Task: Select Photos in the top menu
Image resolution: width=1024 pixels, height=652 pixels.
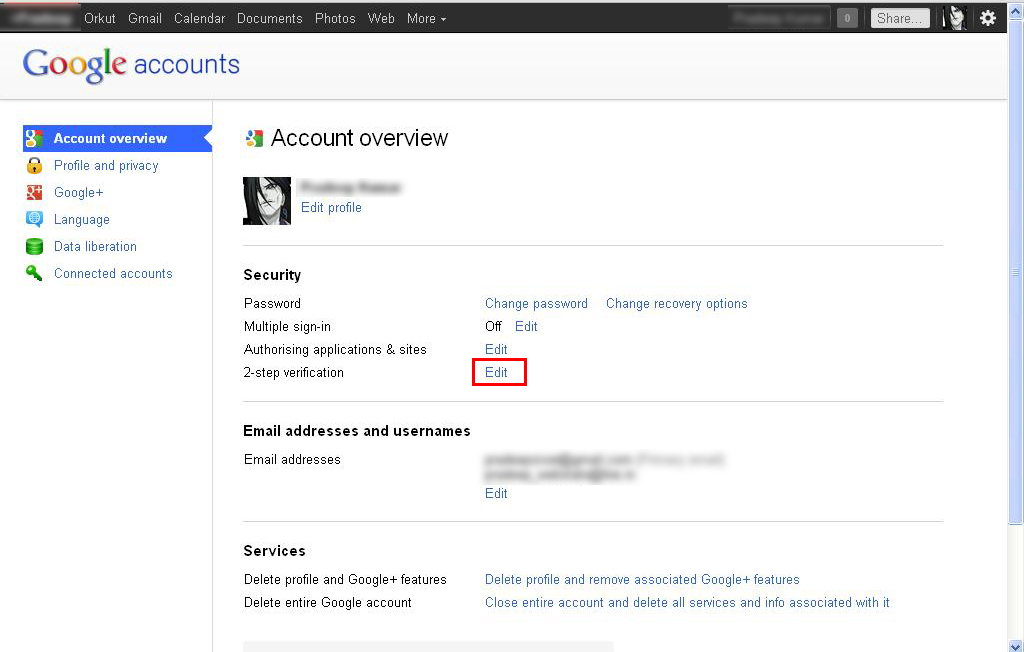Action: (x=335, y=17)
